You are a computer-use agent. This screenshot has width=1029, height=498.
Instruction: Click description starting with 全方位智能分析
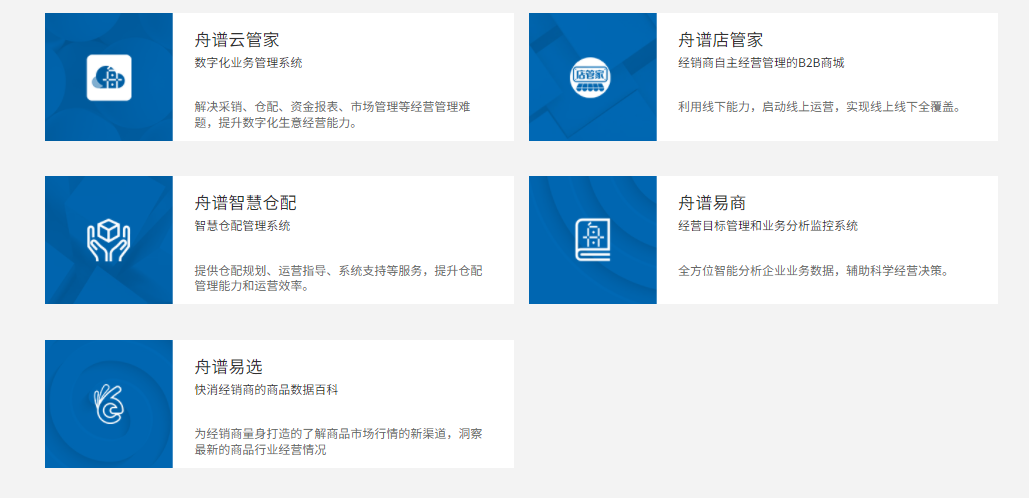[814, 270]
